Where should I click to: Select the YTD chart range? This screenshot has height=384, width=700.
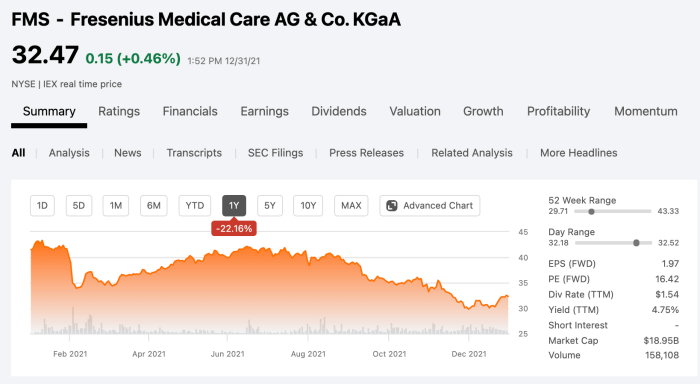click(x=195, y=206)
